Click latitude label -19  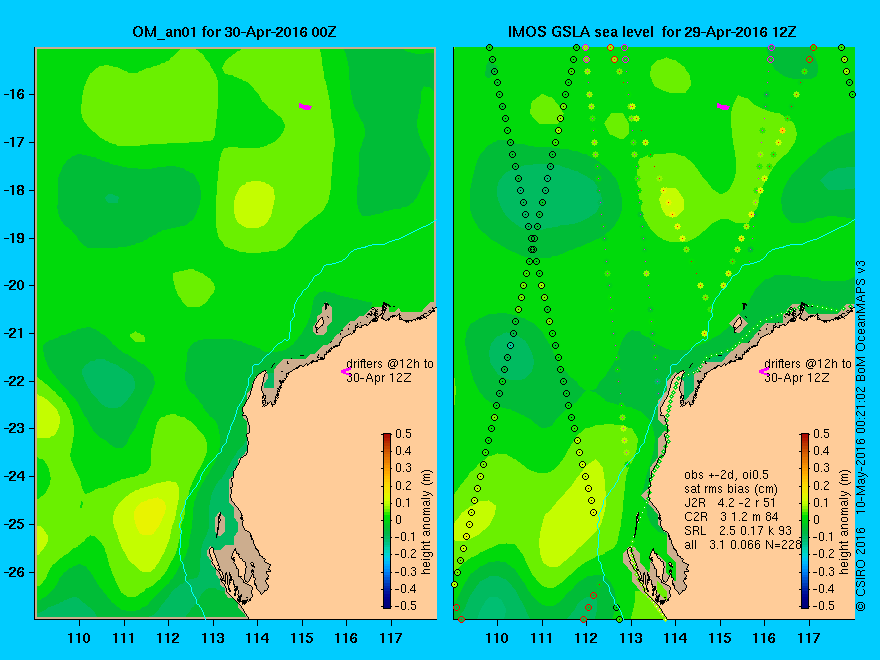point(15,238)
